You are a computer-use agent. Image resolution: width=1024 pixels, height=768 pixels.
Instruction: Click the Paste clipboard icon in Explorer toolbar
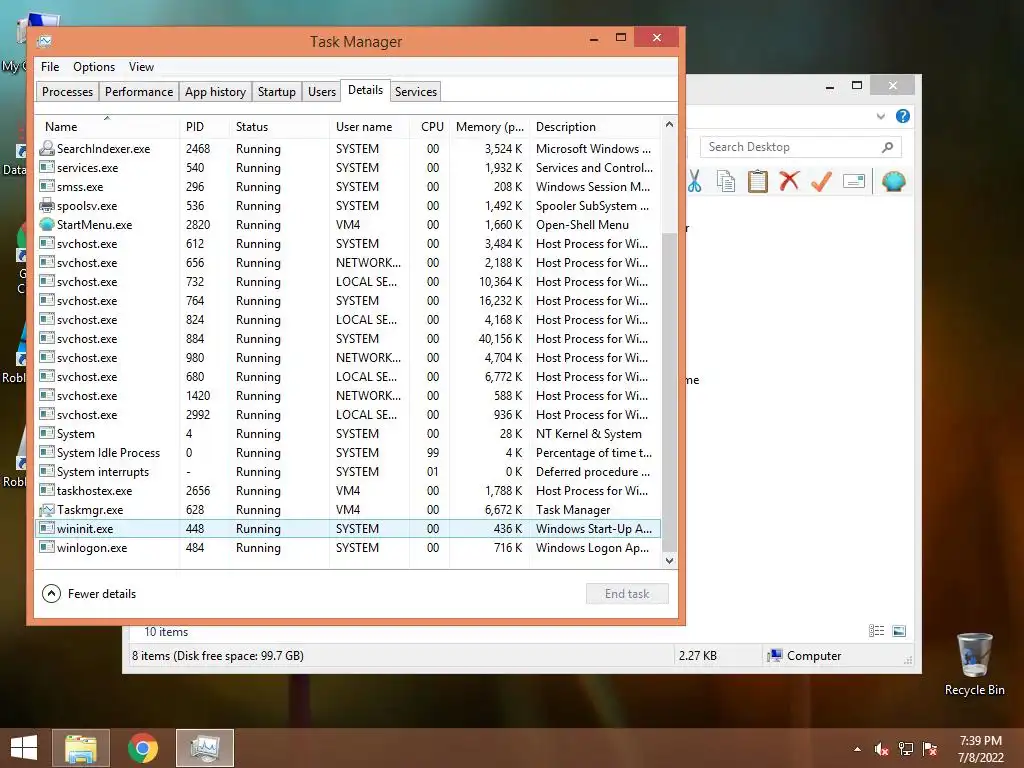(x=758, y=182)
